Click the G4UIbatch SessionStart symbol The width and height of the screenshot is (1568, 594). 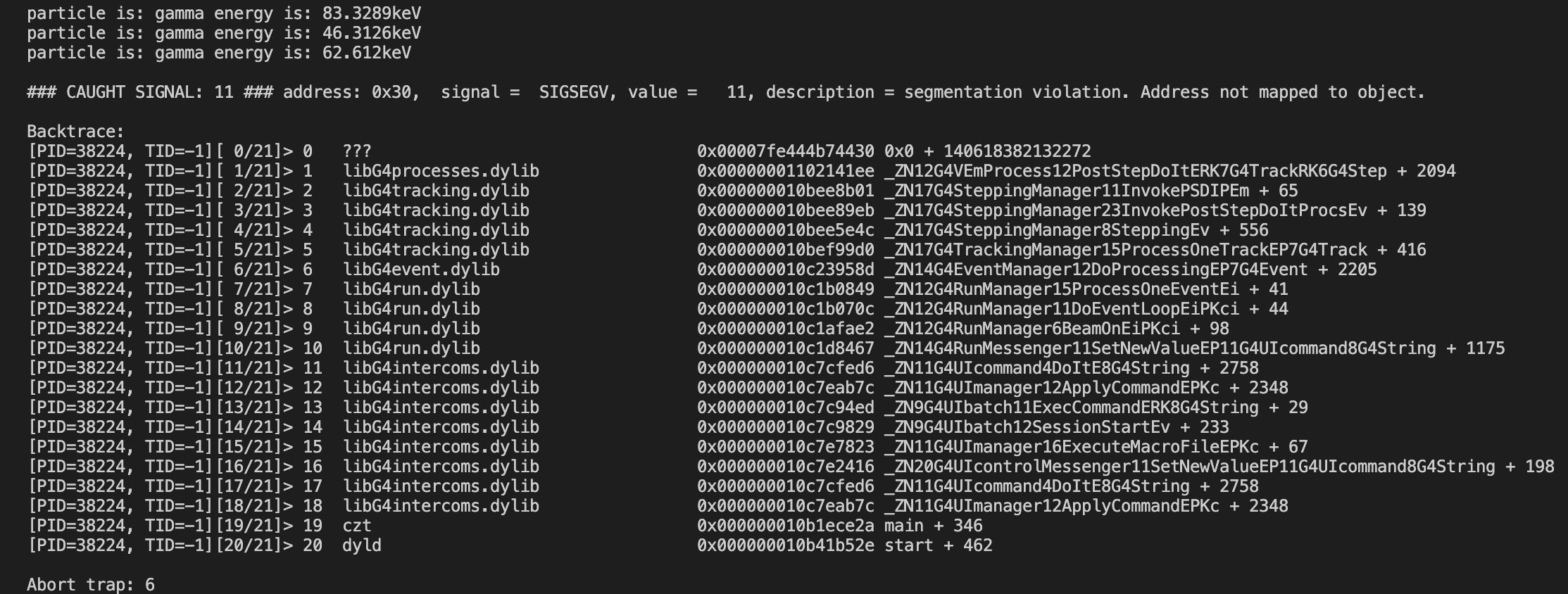click(x=1057, y=427)
